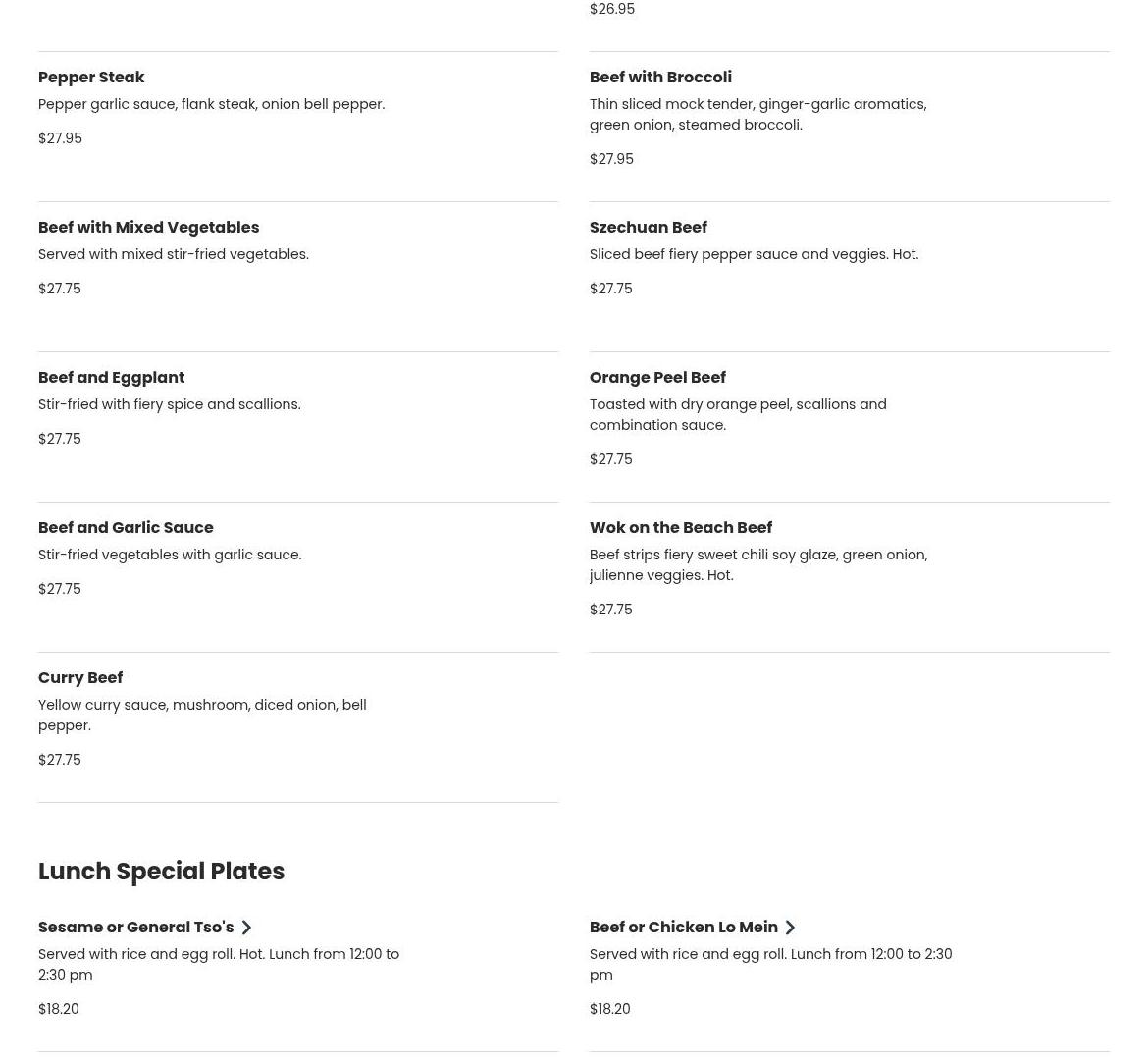Open the Beef or Chicken Lo Mein item
This screenshot has width=1148, height=1062.
click(683, 927)
